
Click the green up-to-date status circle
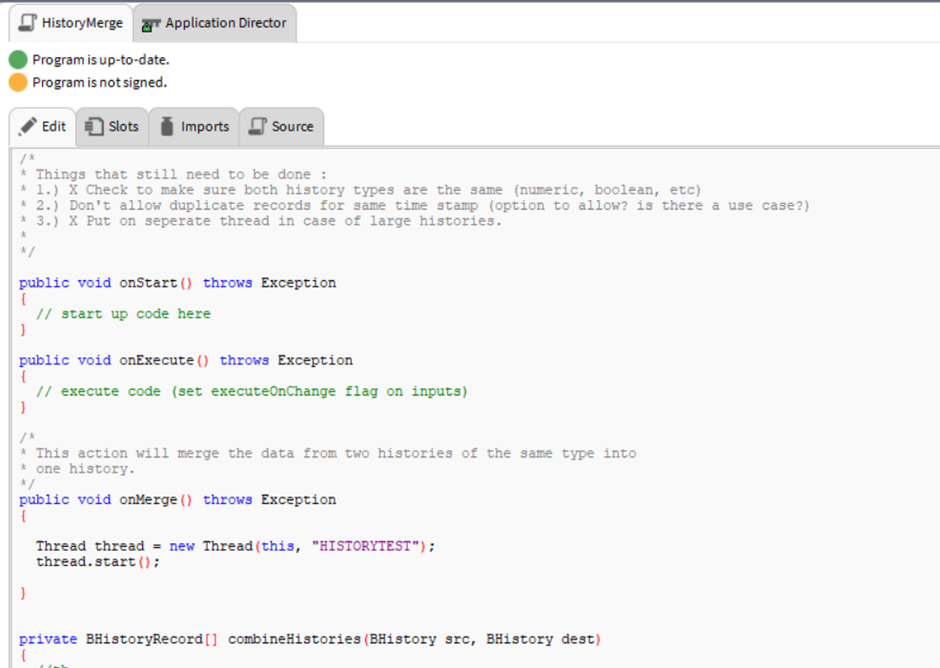click(18, 60)
